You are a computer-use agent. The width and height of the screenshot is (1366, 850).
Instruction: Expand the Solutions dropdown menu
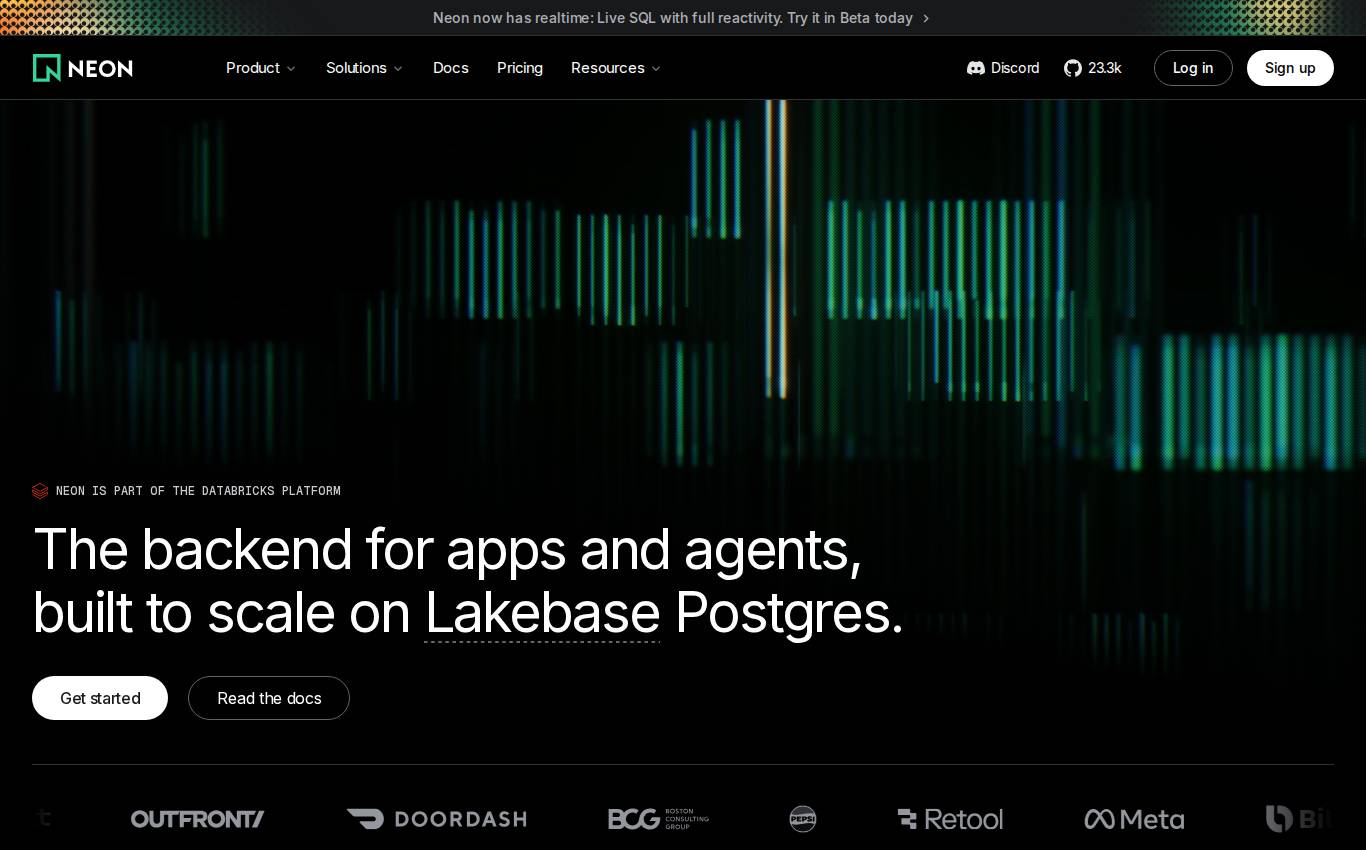coord(364,68)
